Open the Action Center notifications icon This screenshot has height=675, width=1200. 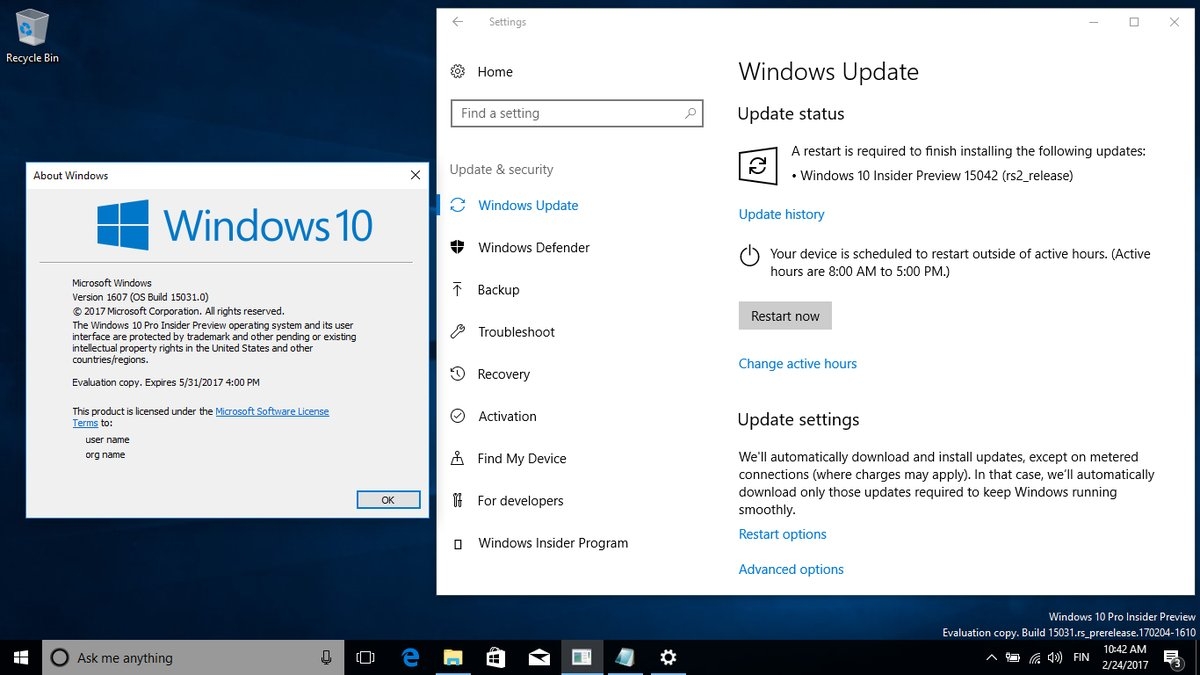coord(1171,657)
